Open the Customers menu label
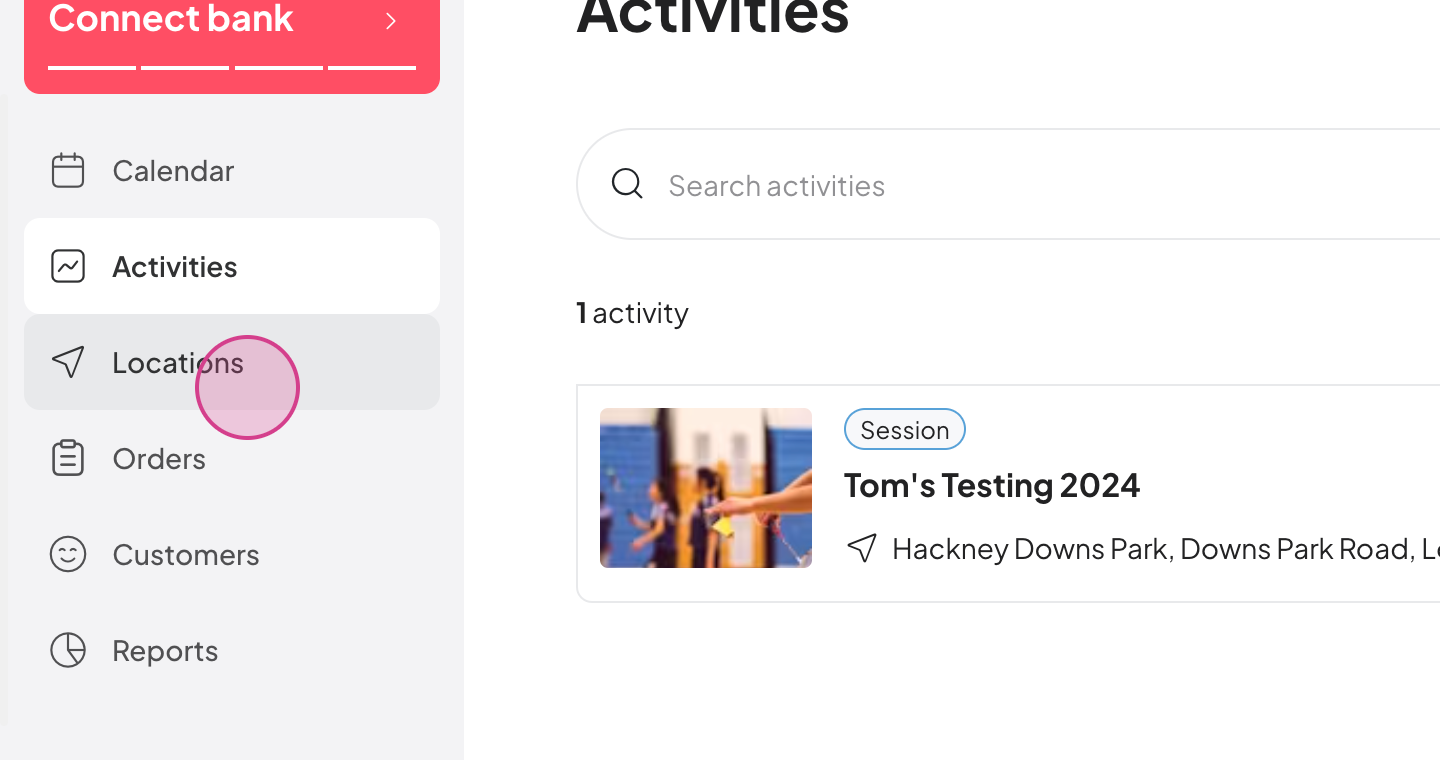 186,555
